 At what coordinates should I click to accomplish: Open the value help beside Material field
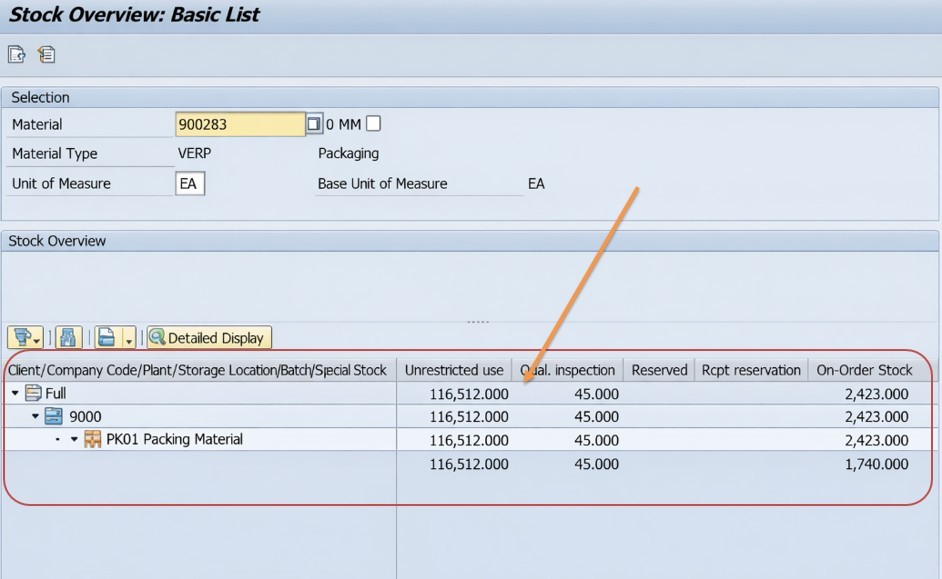(x=314, y=124)
